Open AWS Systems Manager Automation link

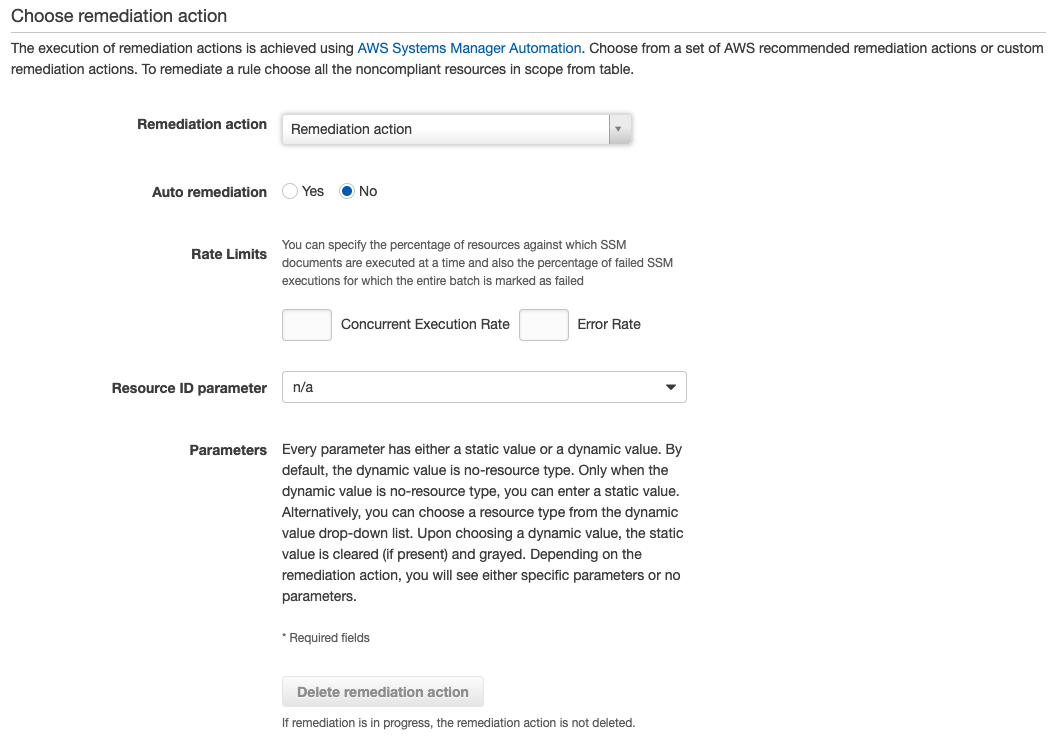pos(470,47)
